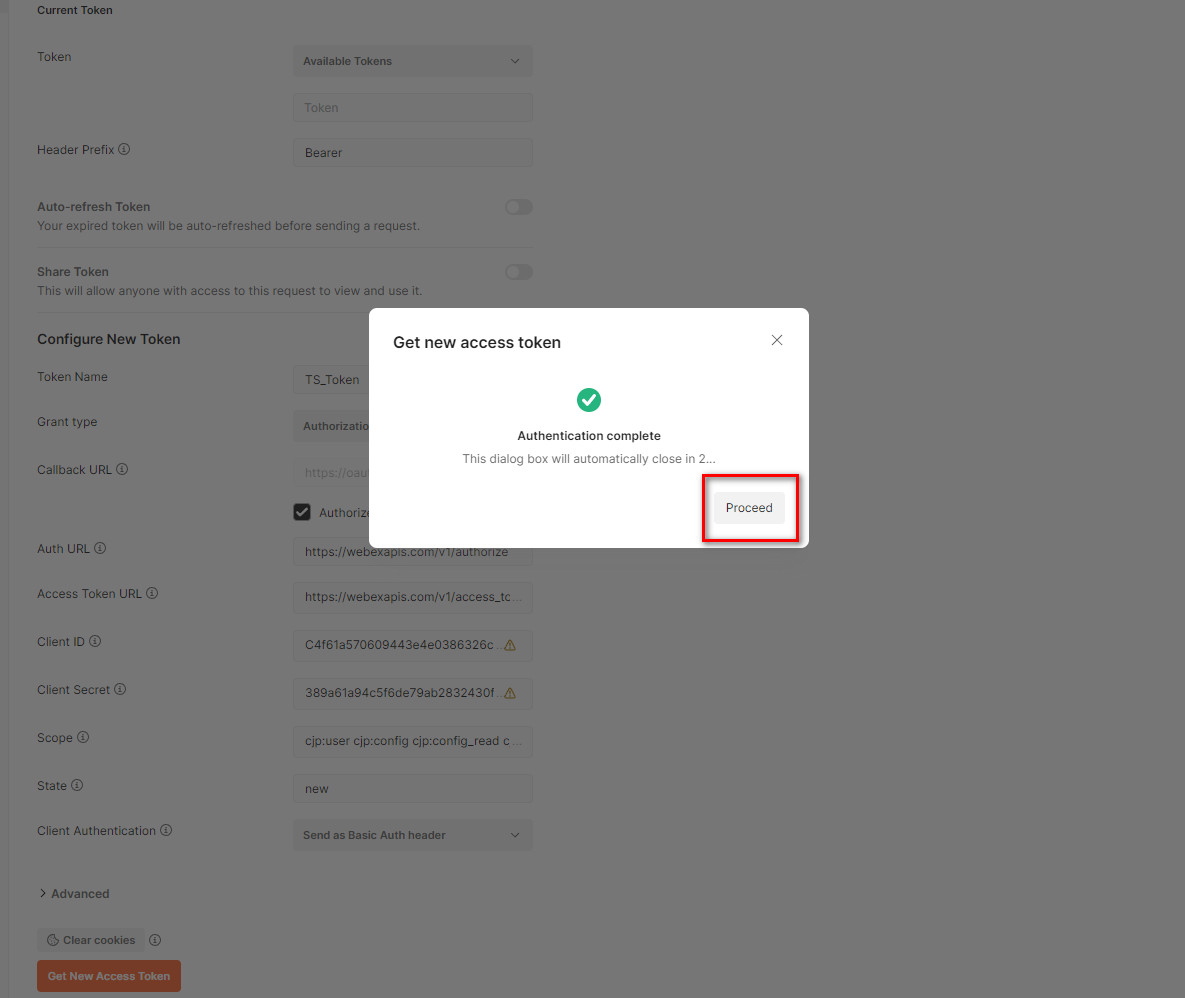Click the Auth URL input field
The image size is (1185, 998).
point(413,552)
